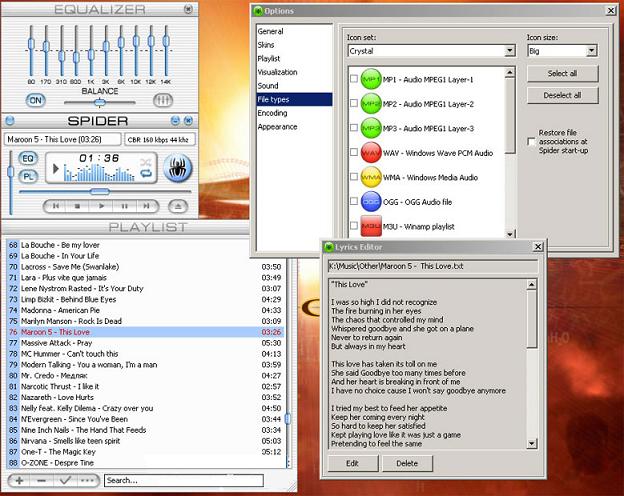Viewport: 624px width, 496px height.
Task: Check the MP2 file association box
Action: (353, 103)
